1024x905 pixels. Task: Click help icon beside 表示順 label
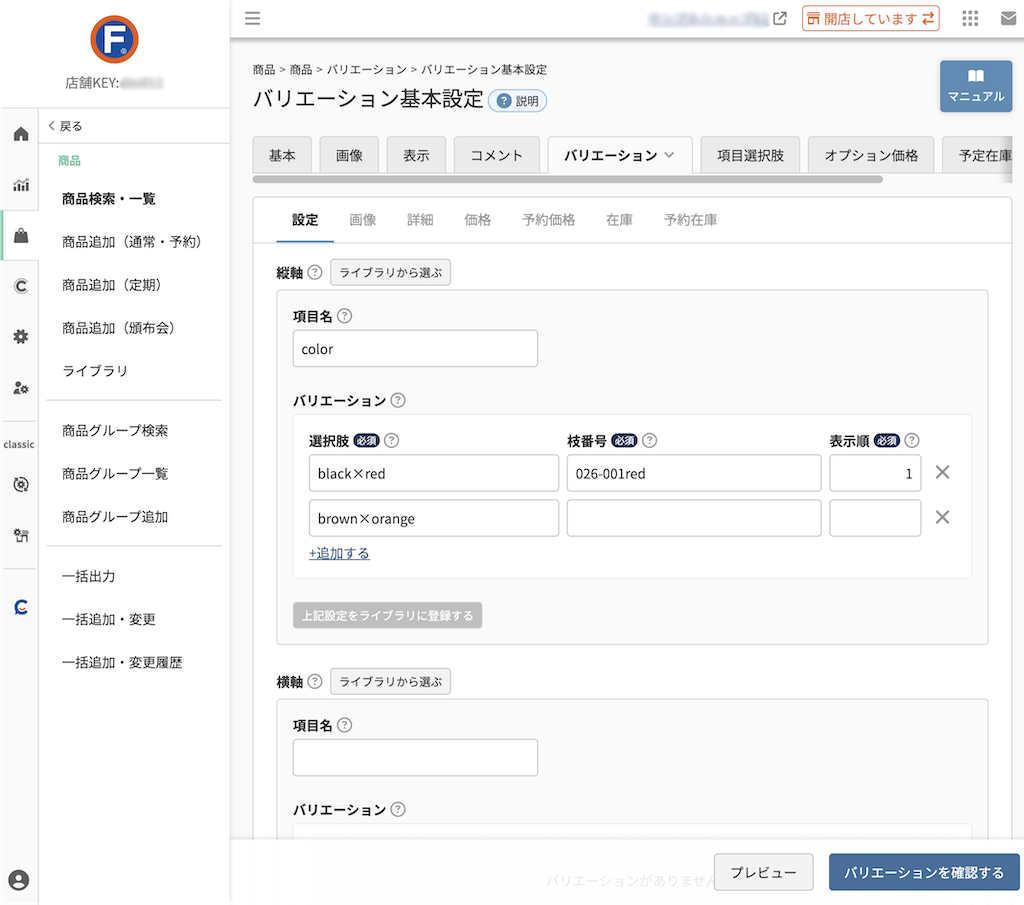pos(912,441)
